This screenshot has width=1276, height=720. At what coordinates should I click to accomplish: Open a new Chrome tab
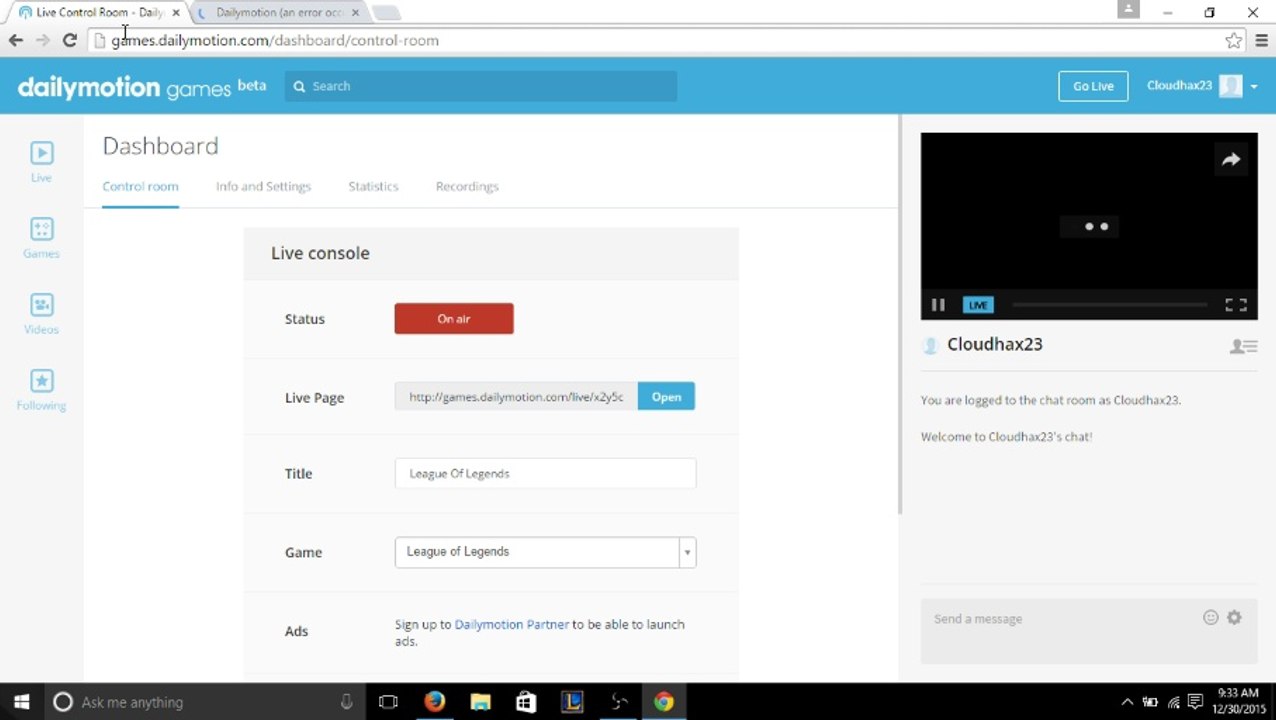point(386,13)
